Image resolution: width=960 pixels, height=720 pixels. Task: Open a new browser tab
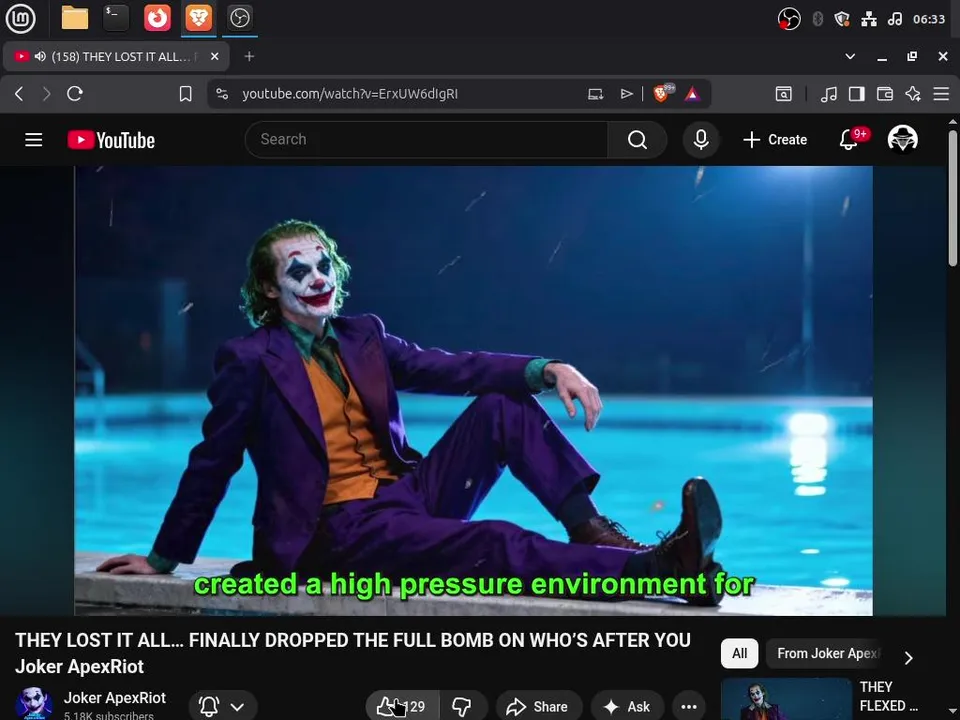[249, 56]
